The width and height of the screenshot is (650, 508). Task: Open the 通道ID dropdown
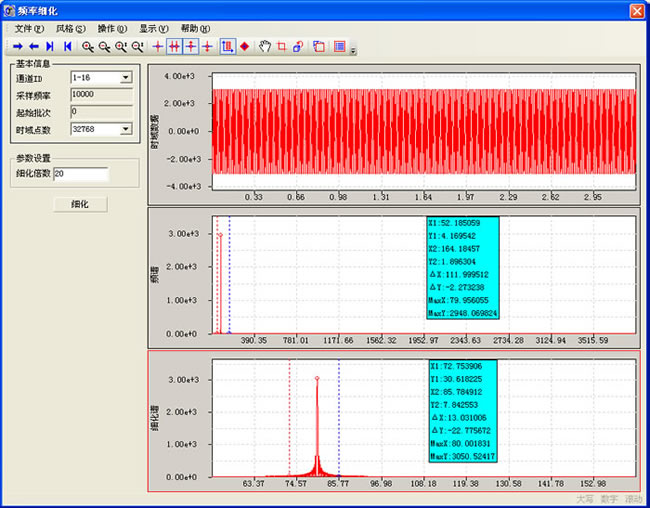coord(126,77)
